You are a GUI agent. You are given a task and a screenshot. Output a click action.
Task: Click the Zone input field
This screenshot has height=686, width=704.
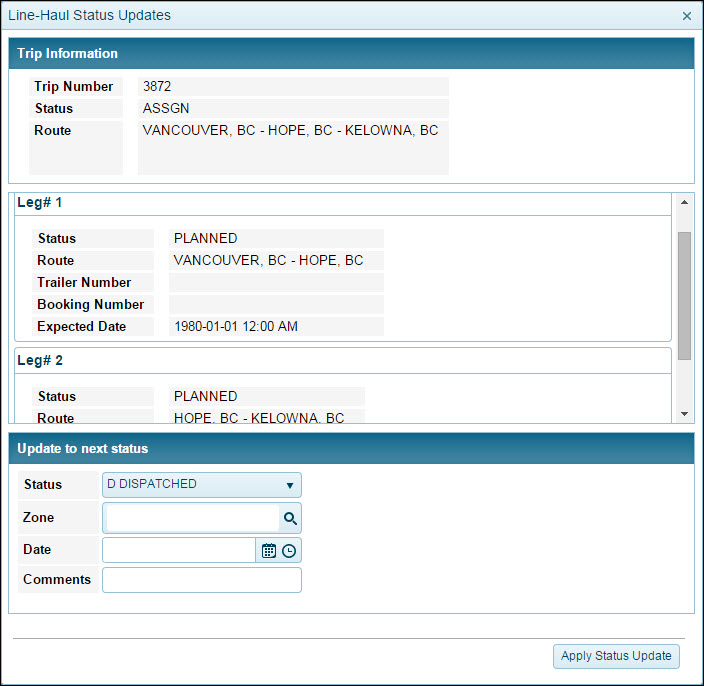click(x=191, y=518)
